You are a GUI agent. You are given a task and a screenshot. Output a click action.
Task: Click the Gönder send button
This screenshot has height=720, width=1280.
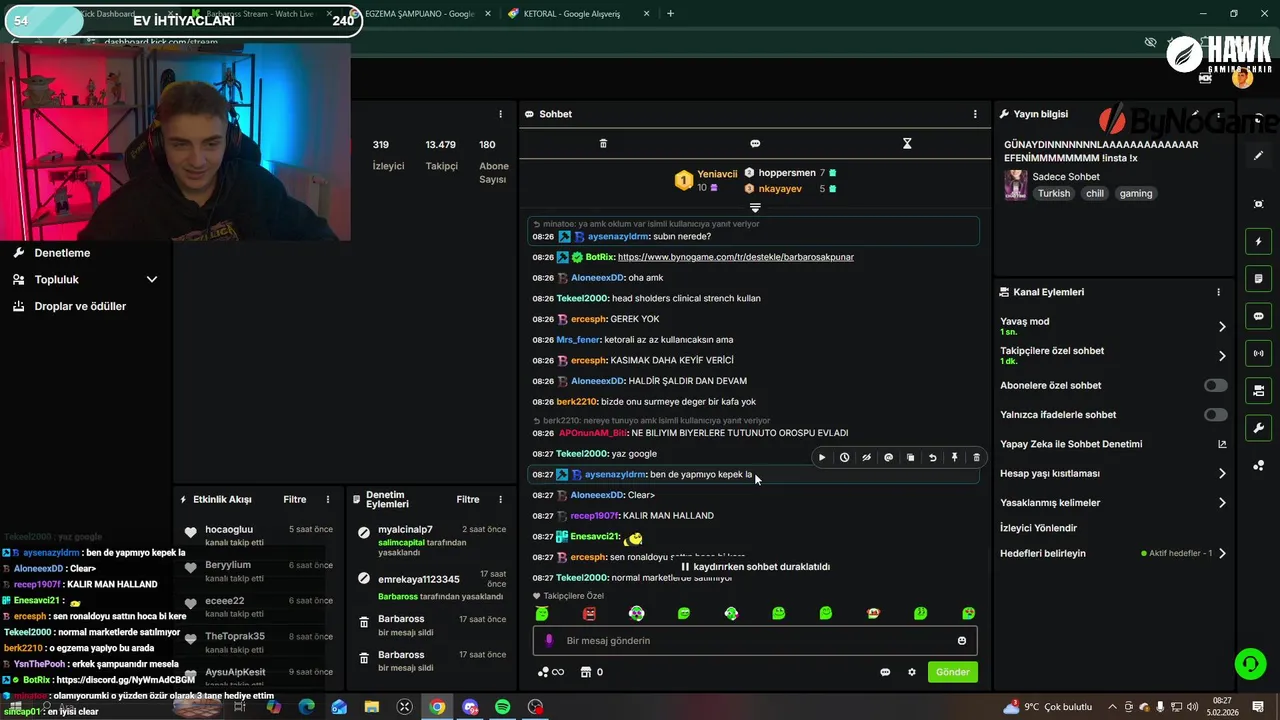(952, 672)
